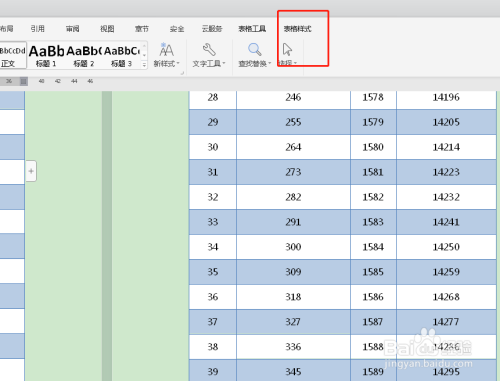Select the cell with value 255

(293, 122)
